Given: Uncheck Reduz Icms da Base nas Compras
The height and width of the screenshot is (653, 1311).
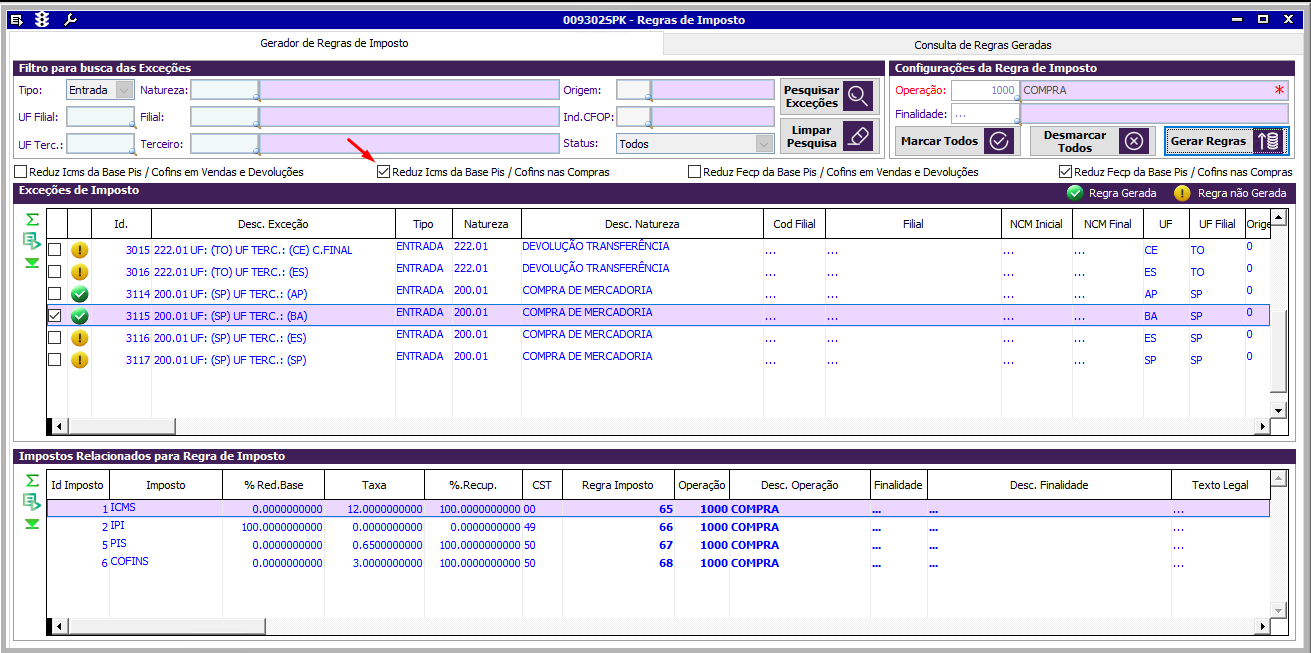Looking at the screenshot, I should (383, 172).
